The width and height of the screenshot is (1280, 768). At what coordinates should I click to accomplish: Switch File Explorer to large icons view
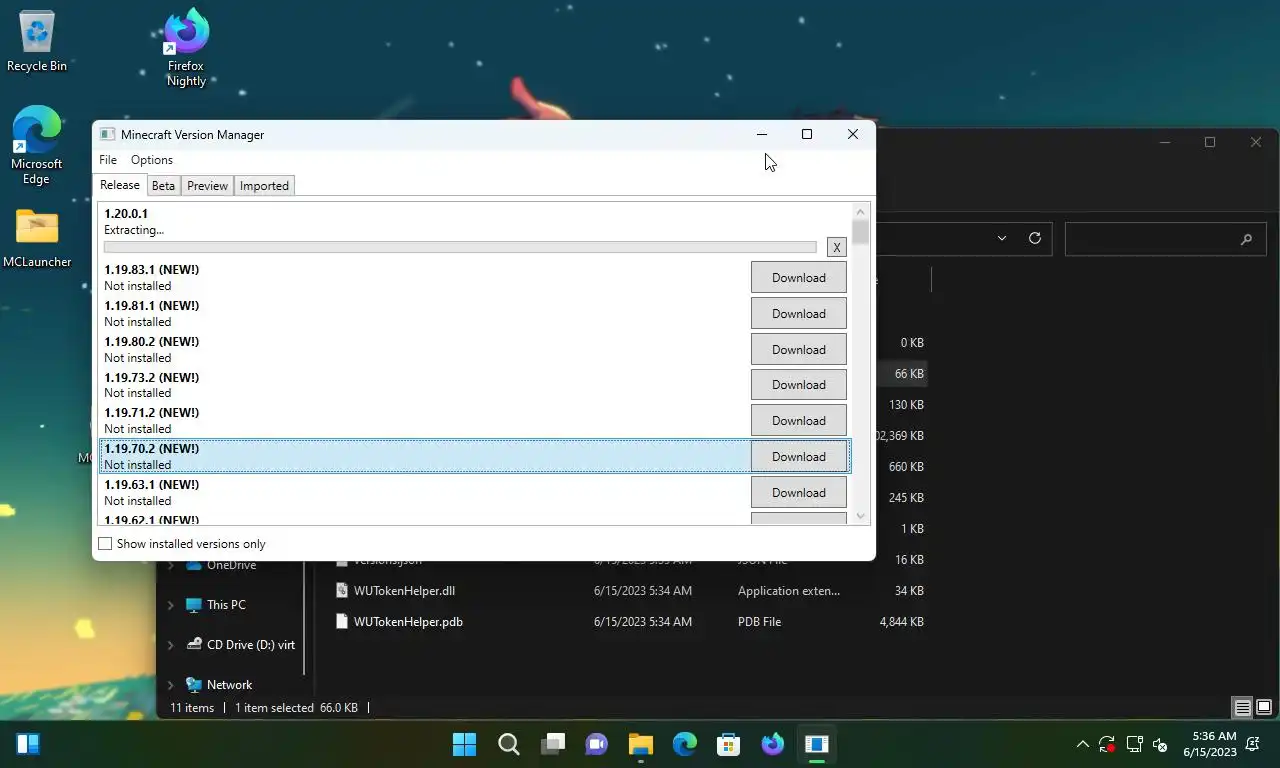[x=1263, y=708]
